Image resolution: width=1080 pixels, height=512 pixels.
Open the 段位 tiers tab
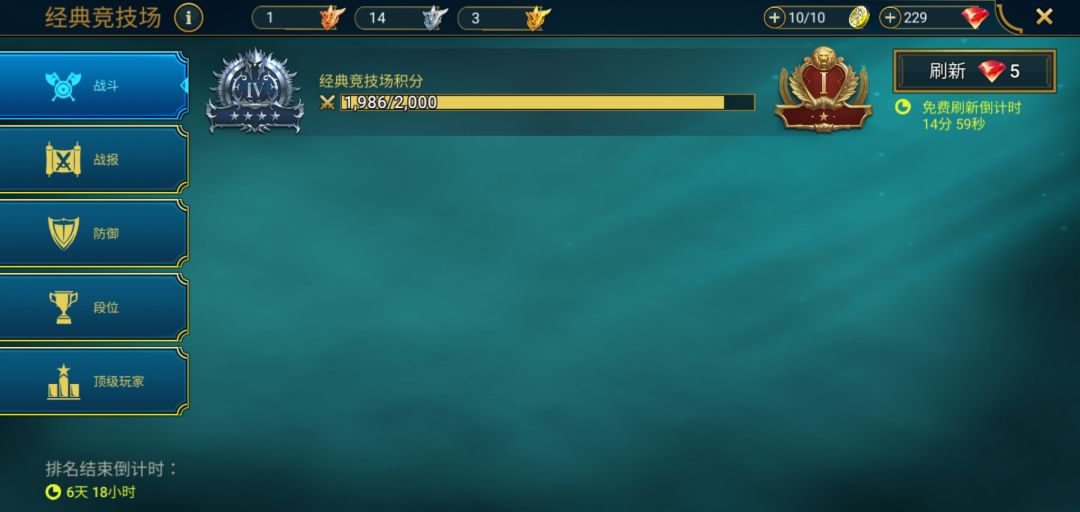tap(93, 307)
